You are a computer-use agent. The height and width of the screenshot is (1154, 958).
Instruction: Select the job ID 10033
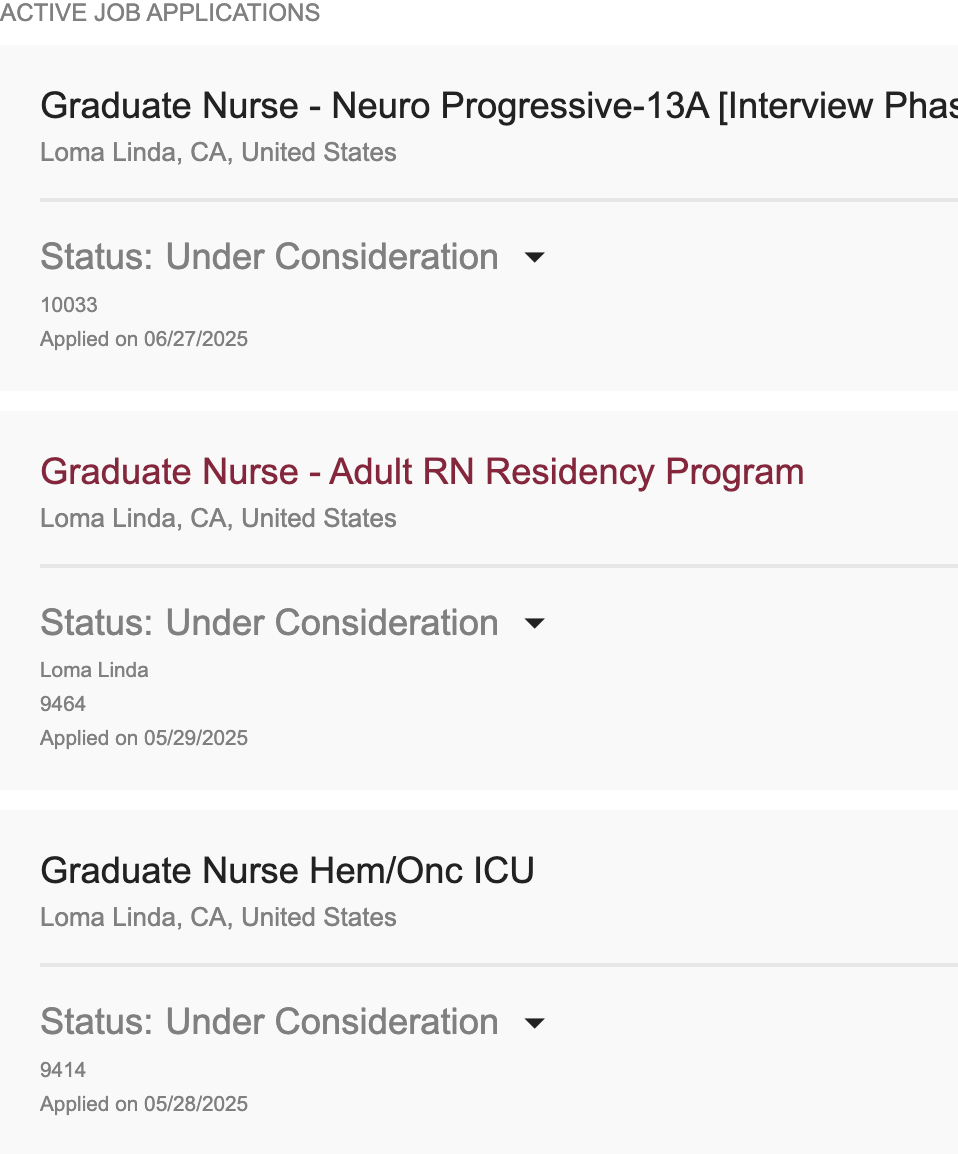coord(69,305)
